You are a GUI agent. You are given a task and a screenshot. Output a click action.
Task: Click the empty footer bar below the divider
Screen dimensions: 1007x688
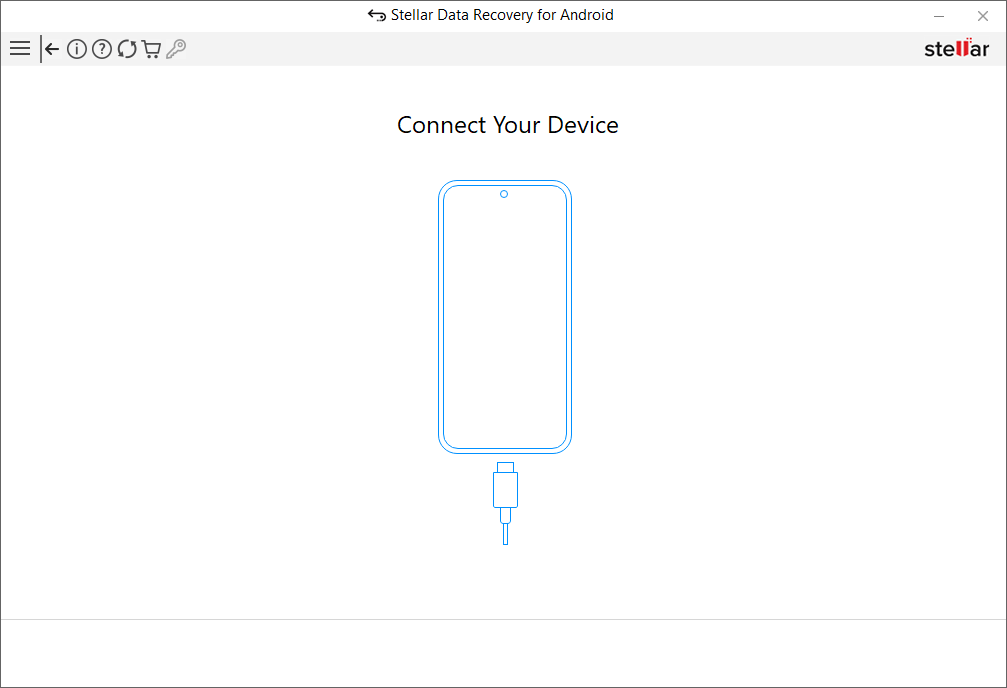coord(503,653)
